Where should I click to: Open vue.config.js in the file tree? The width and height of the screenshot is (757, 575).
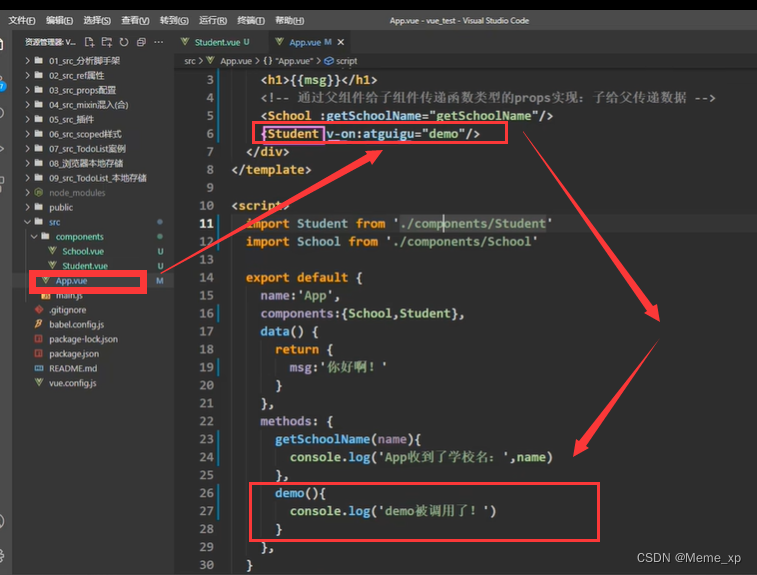(x=72, y=383)
